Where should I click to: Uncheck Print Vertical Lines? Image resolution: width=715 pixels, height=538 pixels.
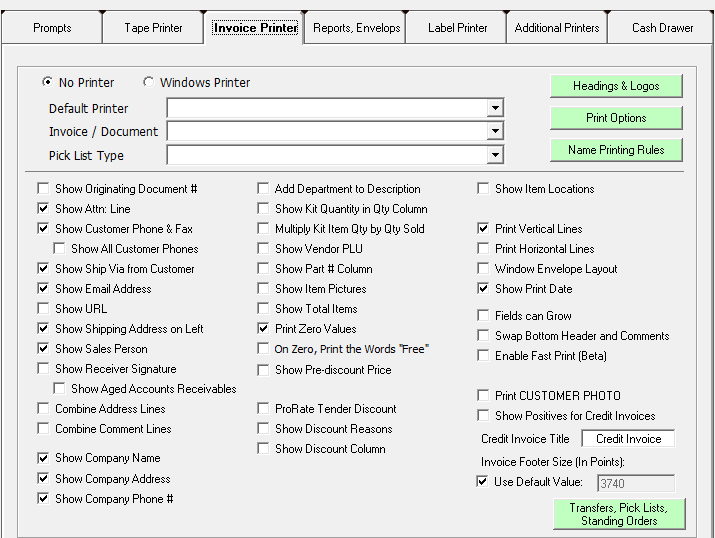pyautogui.click(x=483, y=228)
